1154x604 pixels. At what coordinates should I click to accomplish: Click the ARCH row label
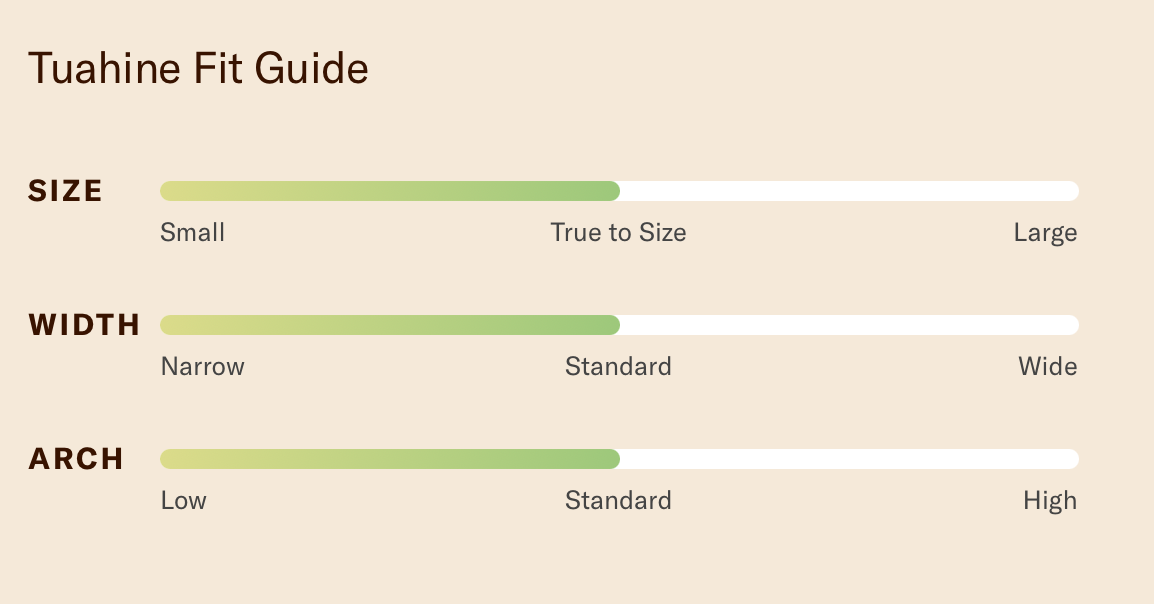pyautogui.click(x=76, y=459)
